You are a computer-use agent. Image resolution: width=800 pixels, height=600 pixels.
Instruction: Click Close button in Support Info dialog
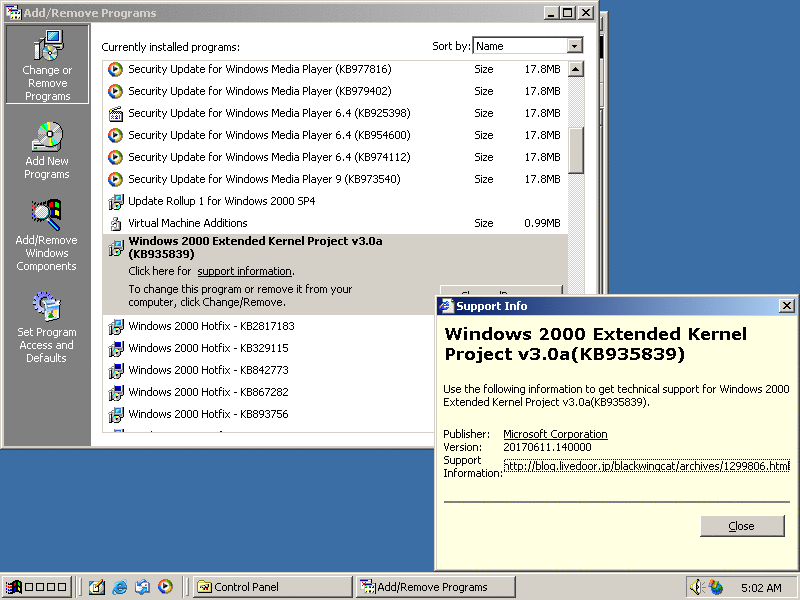[x=742, y=526]
